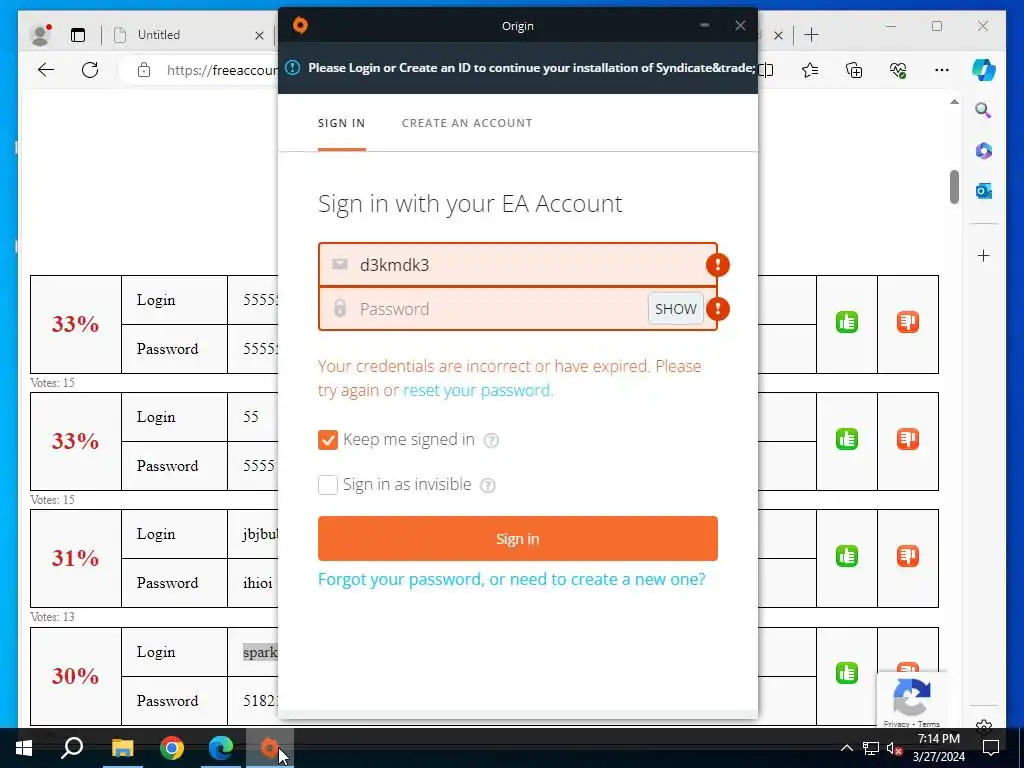The height and width of the screenshot is (768, 1024).
Task: Click the reCAPTCHA badge on the page
Action: click(x=911, y=699)
